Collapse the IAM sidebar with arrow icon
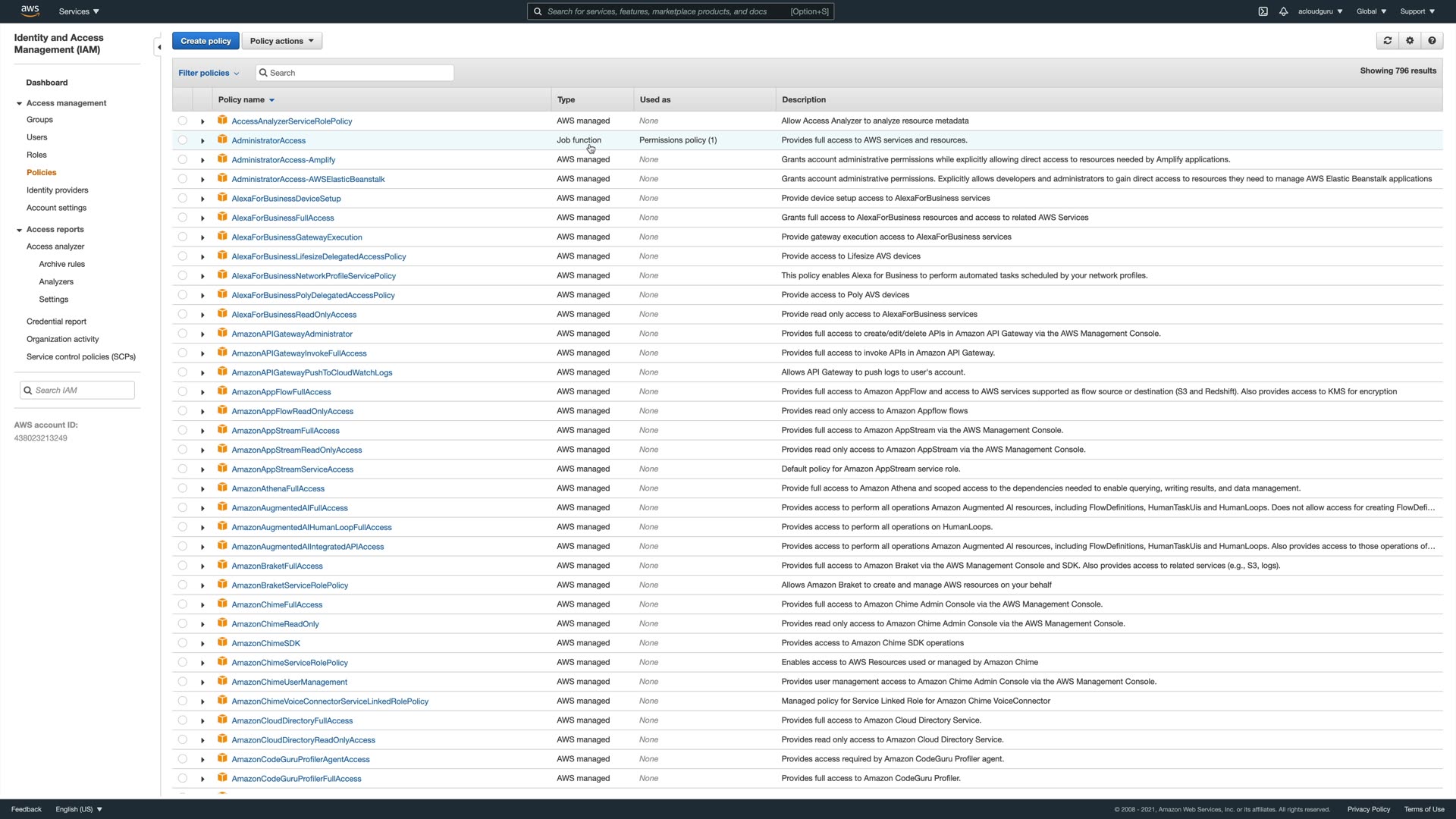The image size is (1456, 819). (x=158, y=47)
